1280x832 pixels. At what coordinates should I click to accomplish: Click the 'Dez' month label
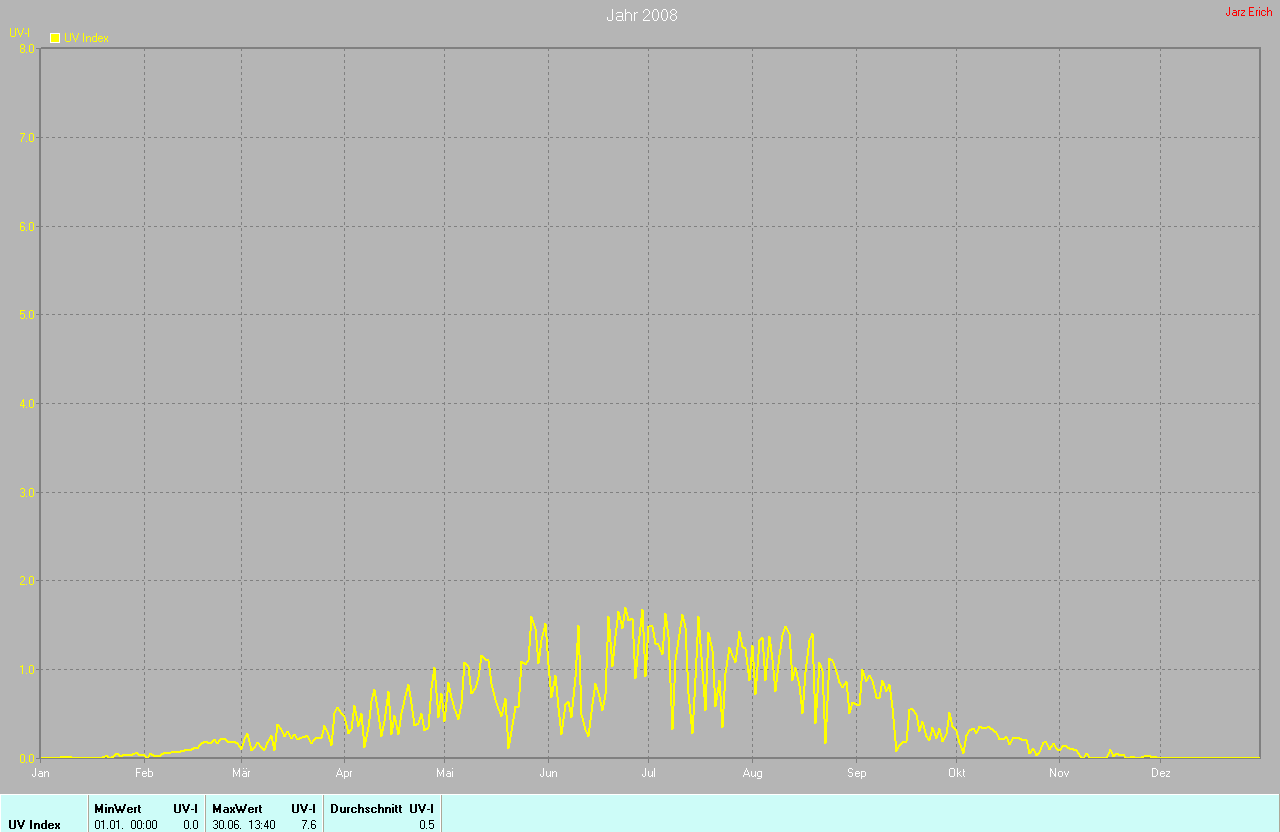(1161, 773)
